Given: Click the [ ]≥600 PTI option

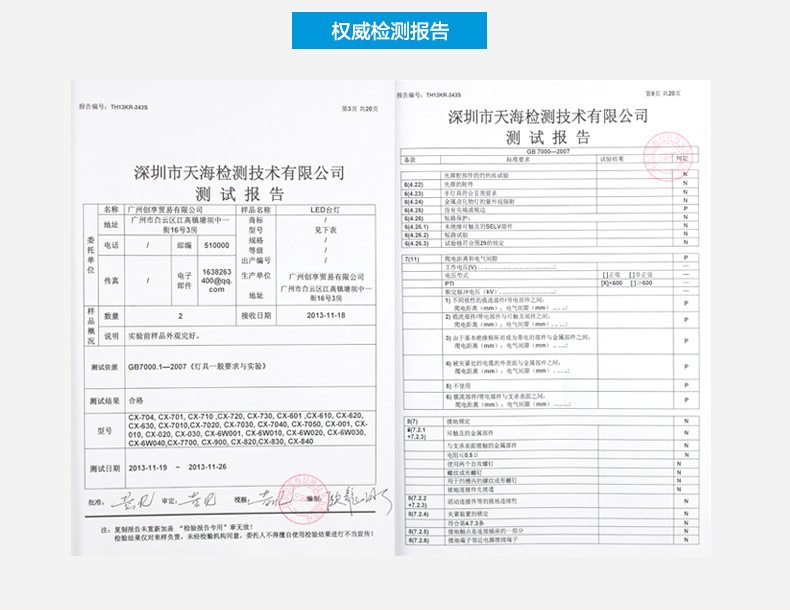Looking at the screenshot, I should click(x=641, y=283).
